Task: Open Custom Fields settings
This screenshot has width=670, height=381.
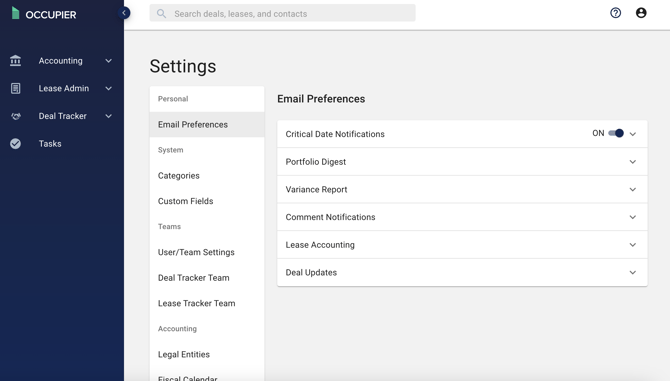Action: click(207, 201)
